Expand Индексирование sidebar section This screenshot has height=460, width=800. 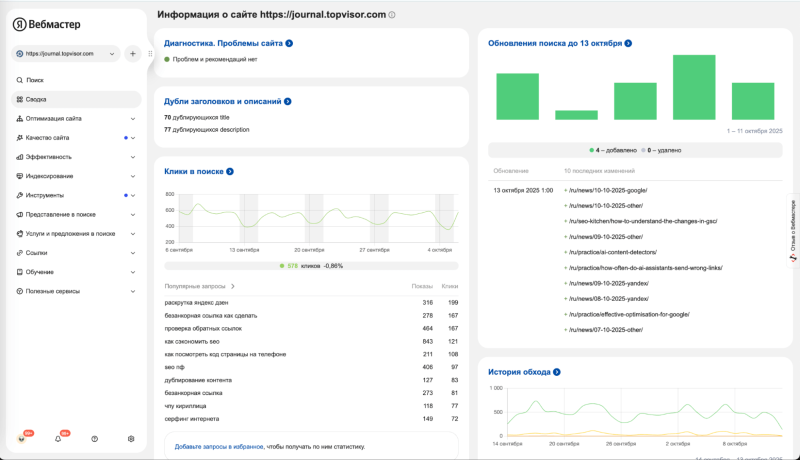(x=132, y=176)
